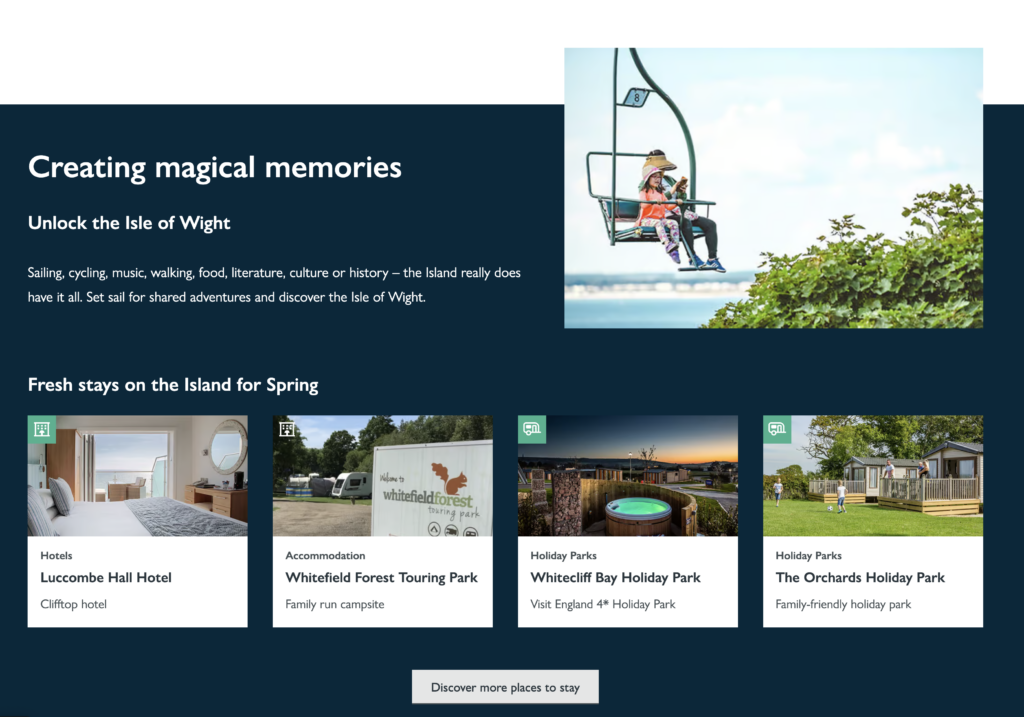Viewport: 1024px width, 717px height.
Task: Open The Orchards Holiday Park title
Action: (x=860, y=577)
